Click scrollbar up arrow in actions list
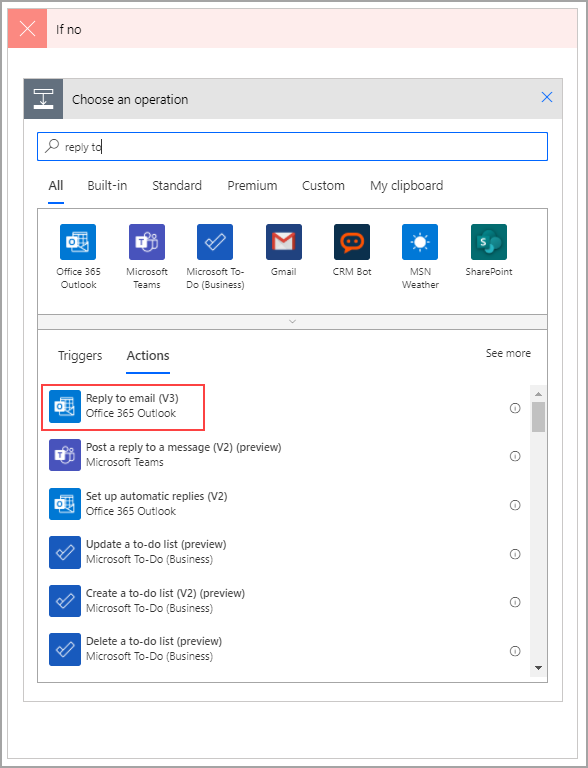This screenshot has height=768, width=588. [x=539, y=394]
